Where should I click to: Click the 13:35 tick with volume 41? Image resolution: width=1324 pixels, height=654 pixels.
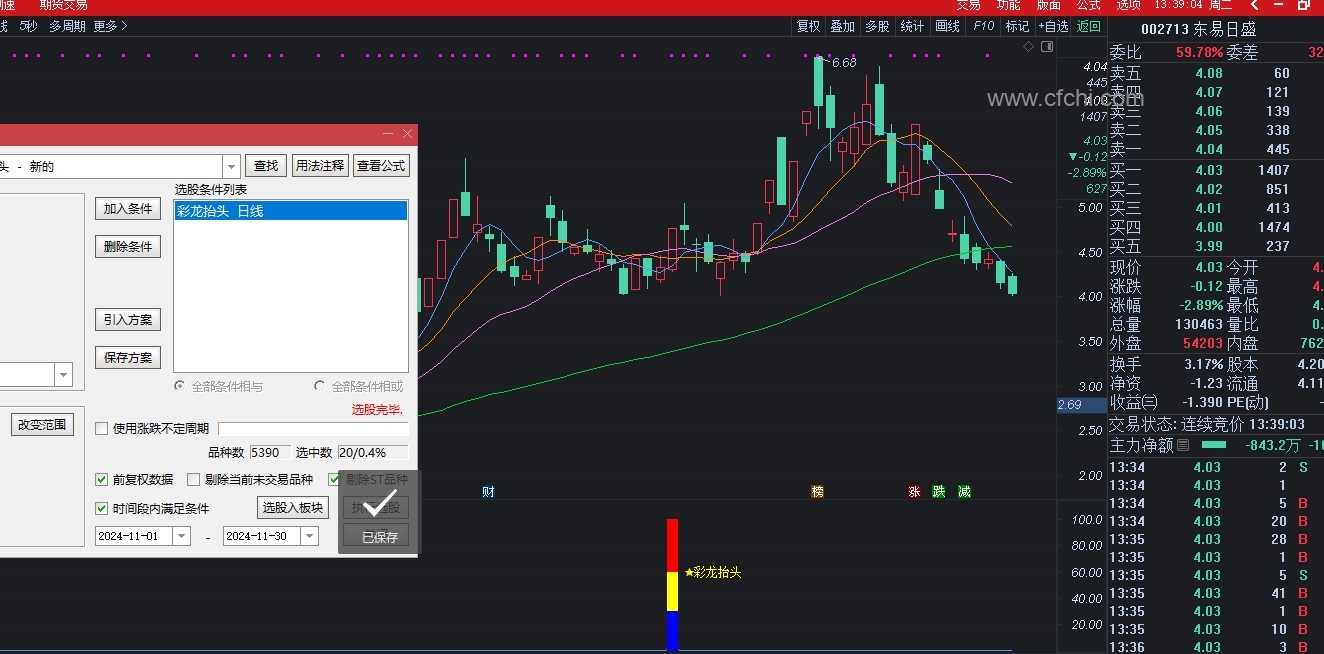[1216, 593]
